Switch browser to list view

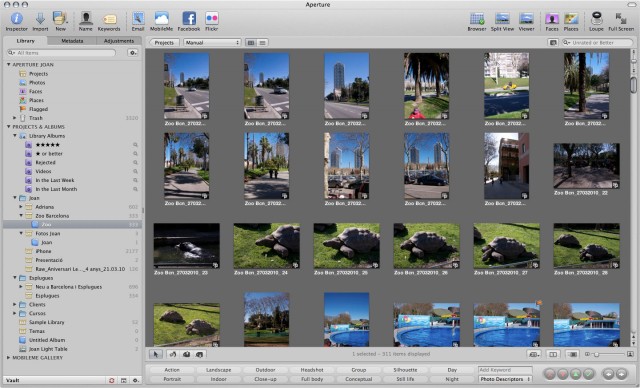262,42
